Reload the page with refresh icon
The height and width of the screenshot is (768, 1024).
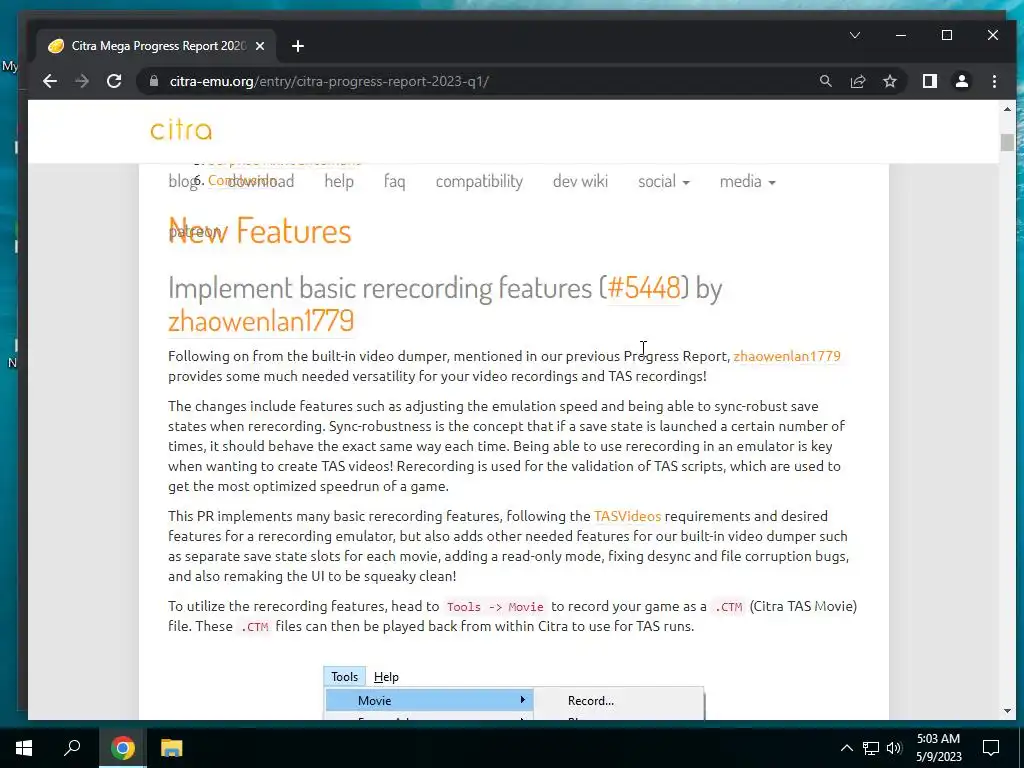(x=114, y=81)
